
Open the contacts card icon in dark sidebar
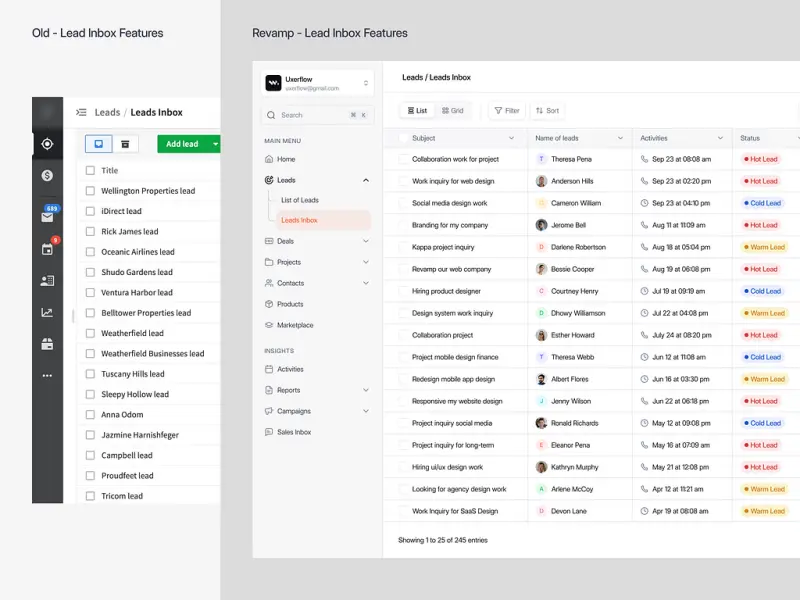coord(47,281)
